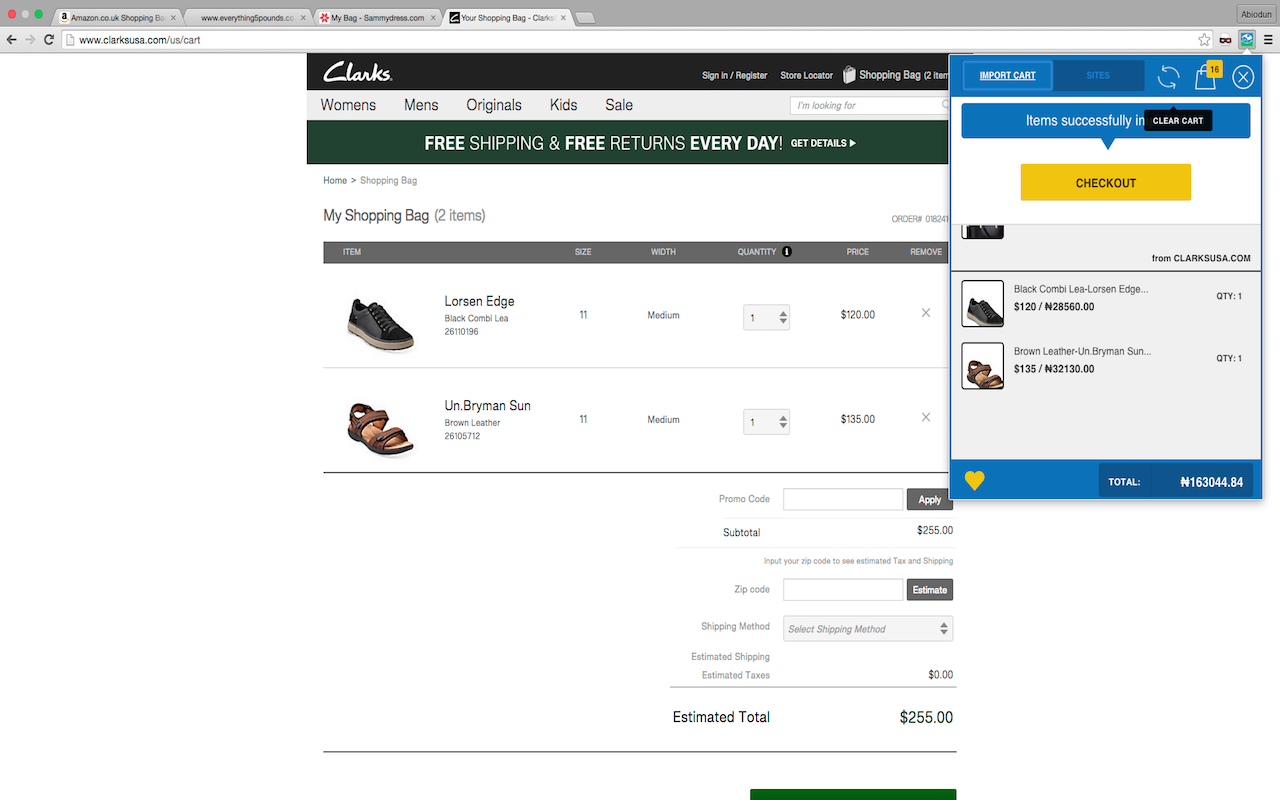The image size is (1280, 800).
Task: Select SITES tab in extension
Action: coord(1098,76)
